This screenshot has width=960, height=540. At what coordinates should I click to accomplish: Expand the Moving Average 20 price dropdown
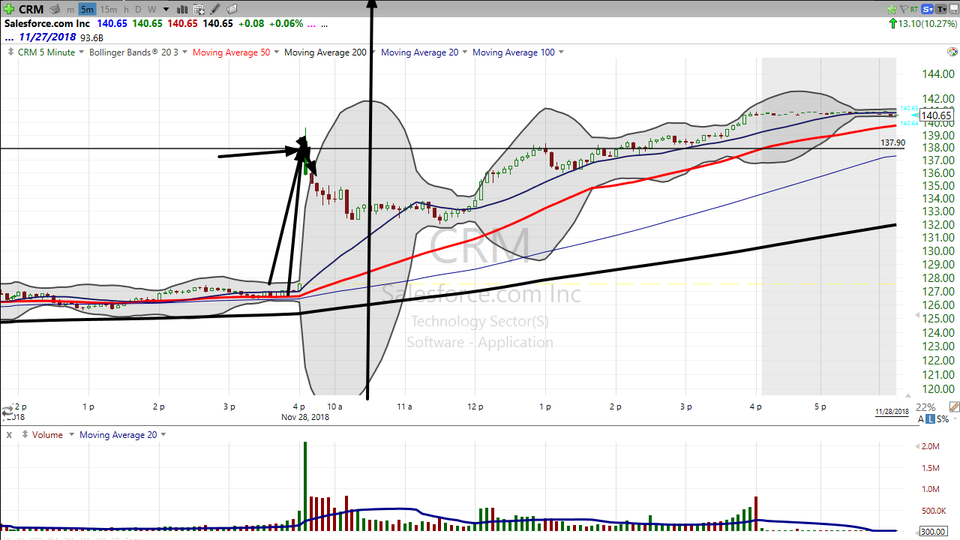point(465,52)
